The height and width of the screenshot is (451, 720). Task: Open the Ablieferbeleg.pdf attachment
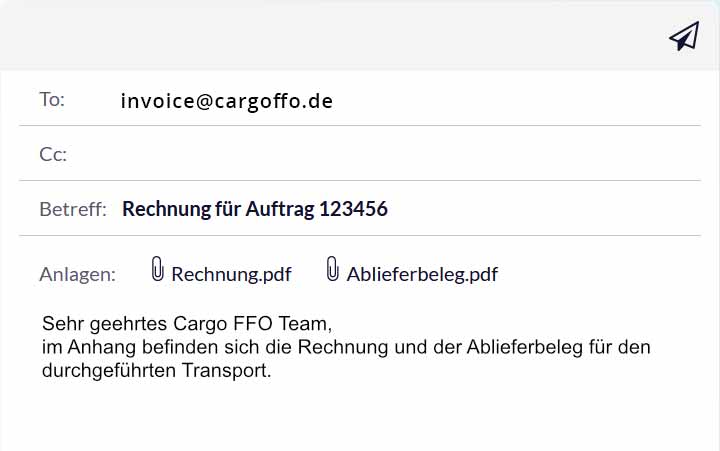click(422, 274)
